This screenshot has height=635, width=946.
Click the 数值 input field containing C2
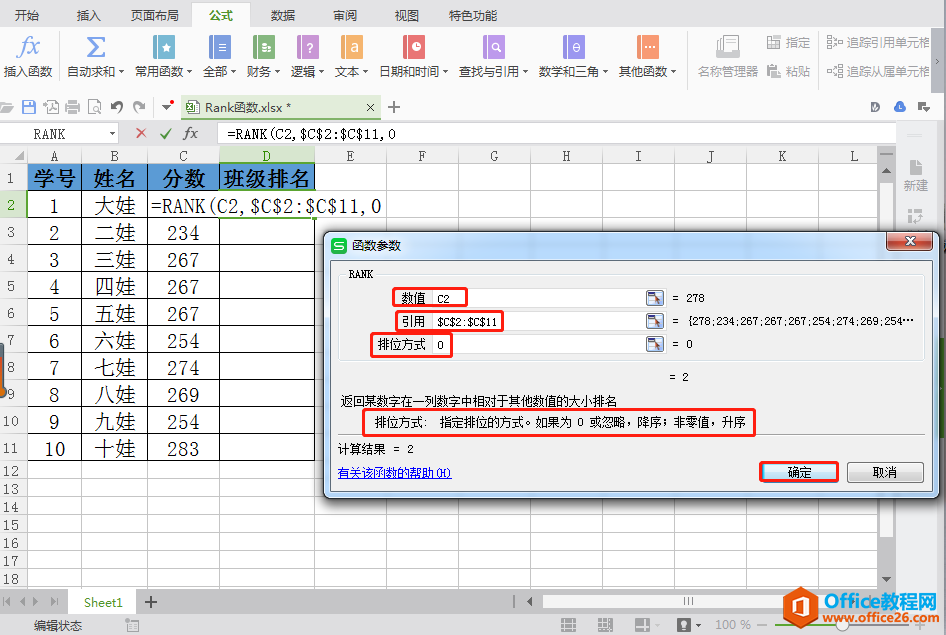[538, 298]
